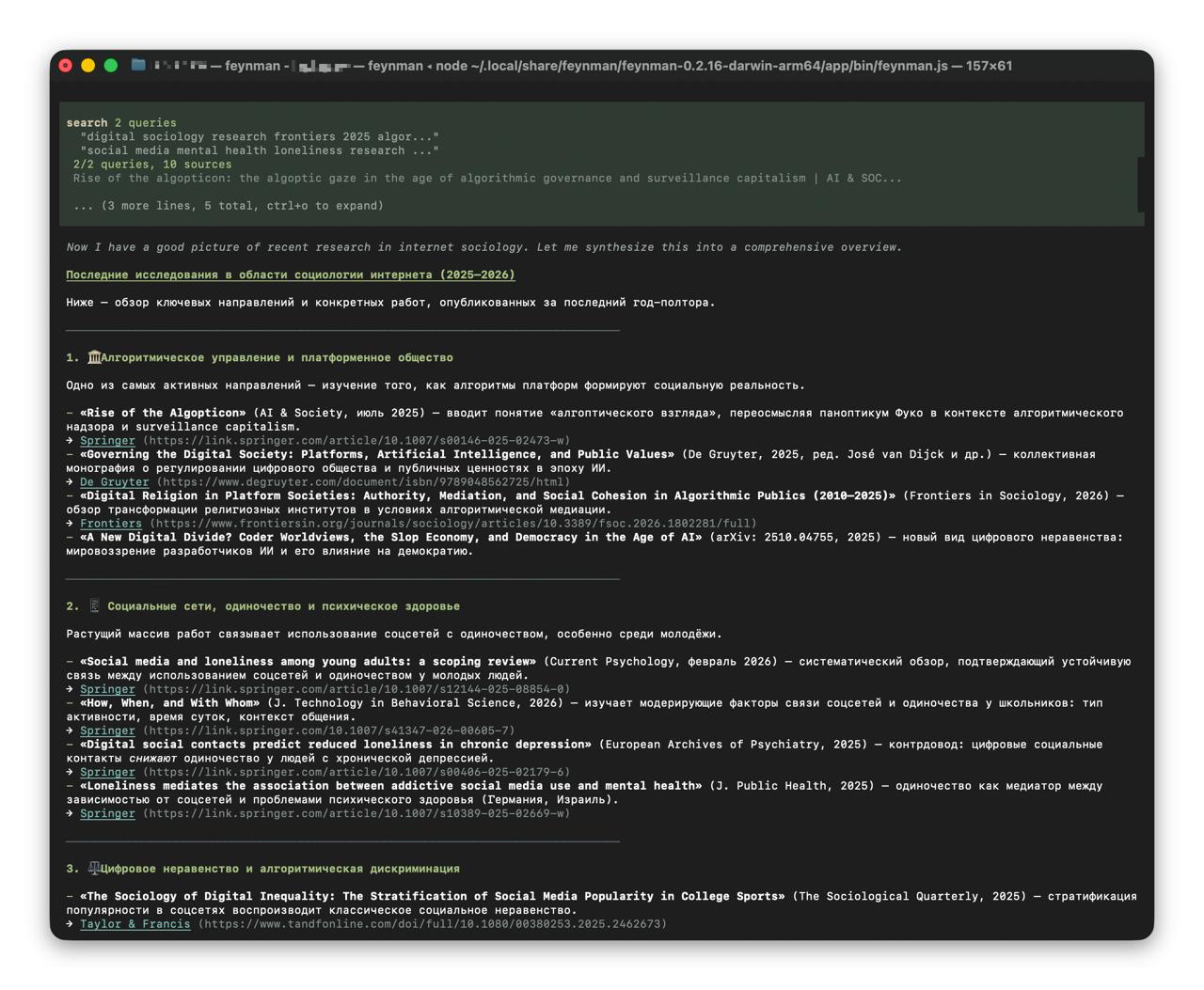Open the Springer link for the scoping review
1204x990 pixels.
[x=107, y=689]
